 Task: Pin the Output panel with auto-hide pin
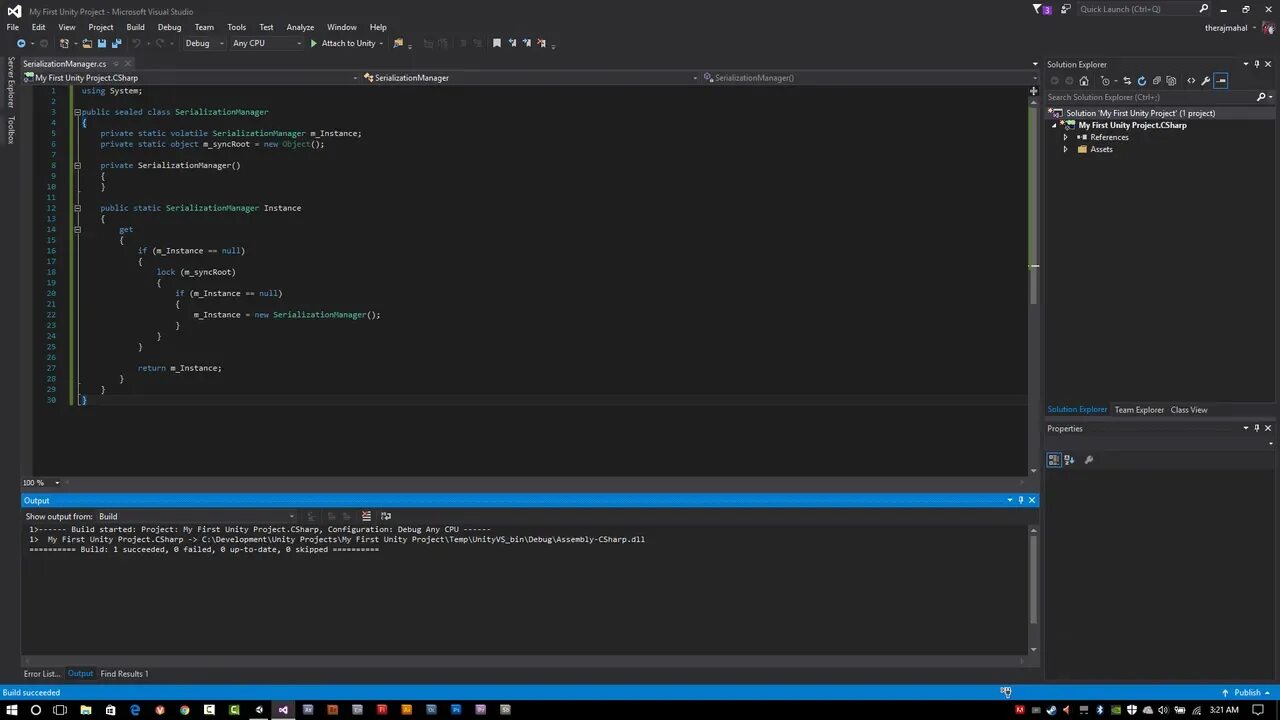[1021, 500]
